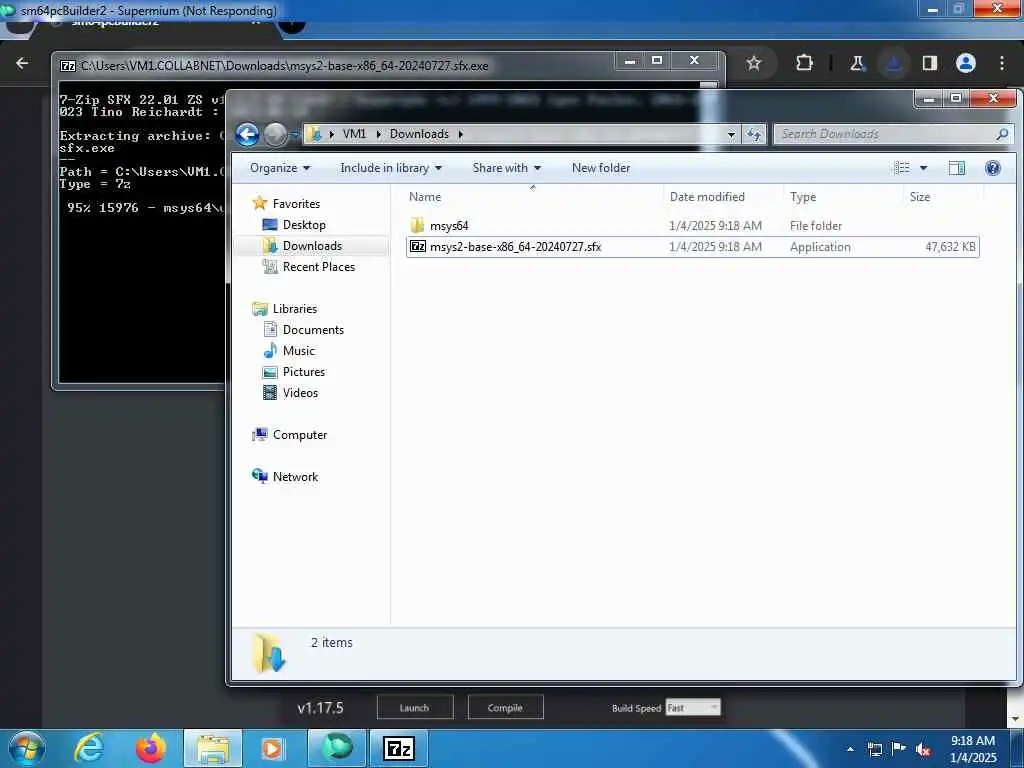Sort files by the Type column

pos(803,197)
